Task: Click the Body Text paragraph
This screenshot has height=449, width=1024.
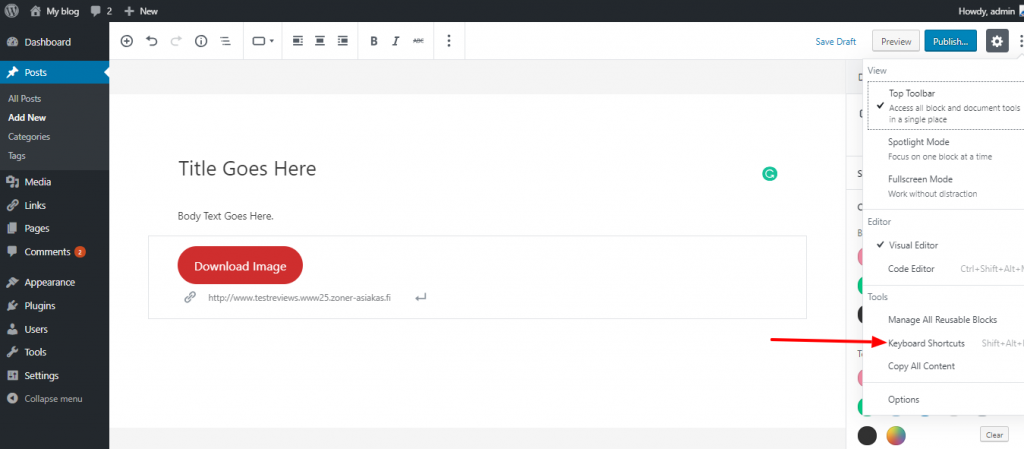Action: 226,216
